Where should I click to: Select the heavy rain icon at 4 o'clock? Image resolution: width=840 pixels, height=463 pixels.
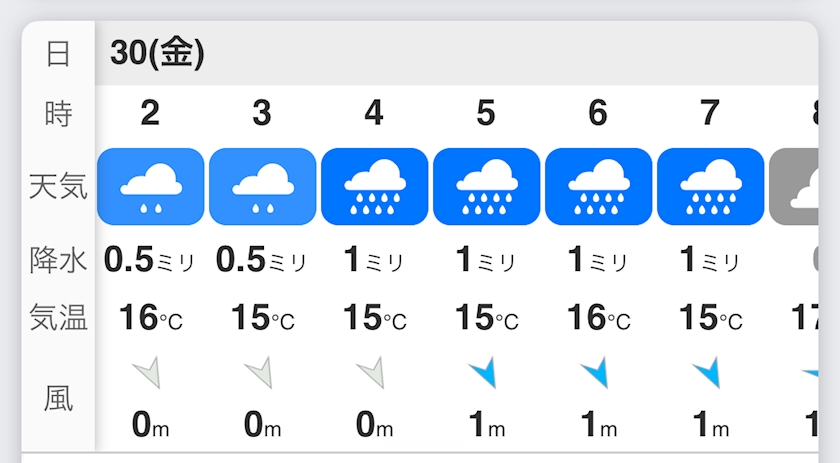pos(374,186)
